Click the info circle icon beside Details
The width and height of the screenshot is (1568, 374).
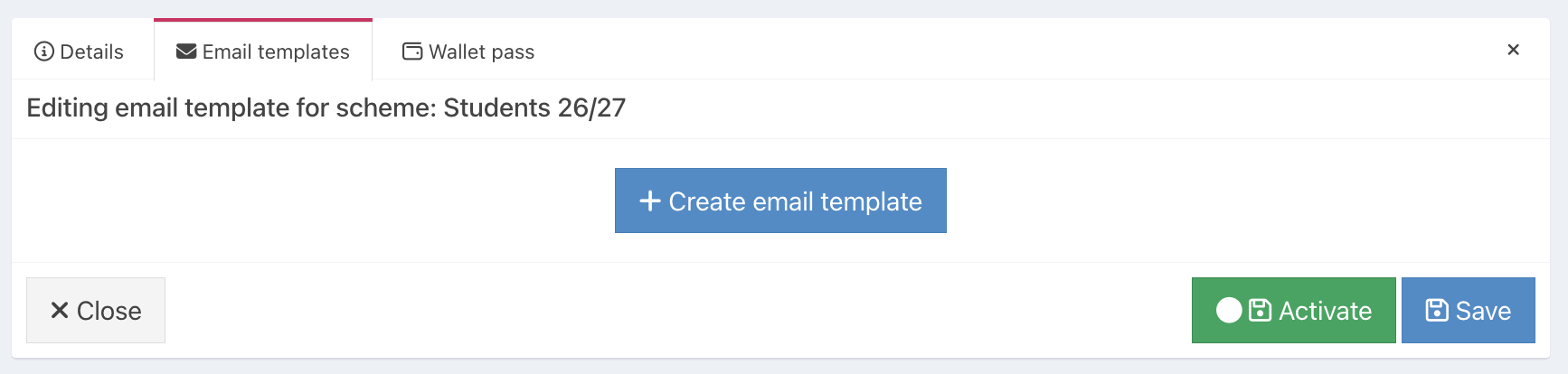click(x=43, y=51)
